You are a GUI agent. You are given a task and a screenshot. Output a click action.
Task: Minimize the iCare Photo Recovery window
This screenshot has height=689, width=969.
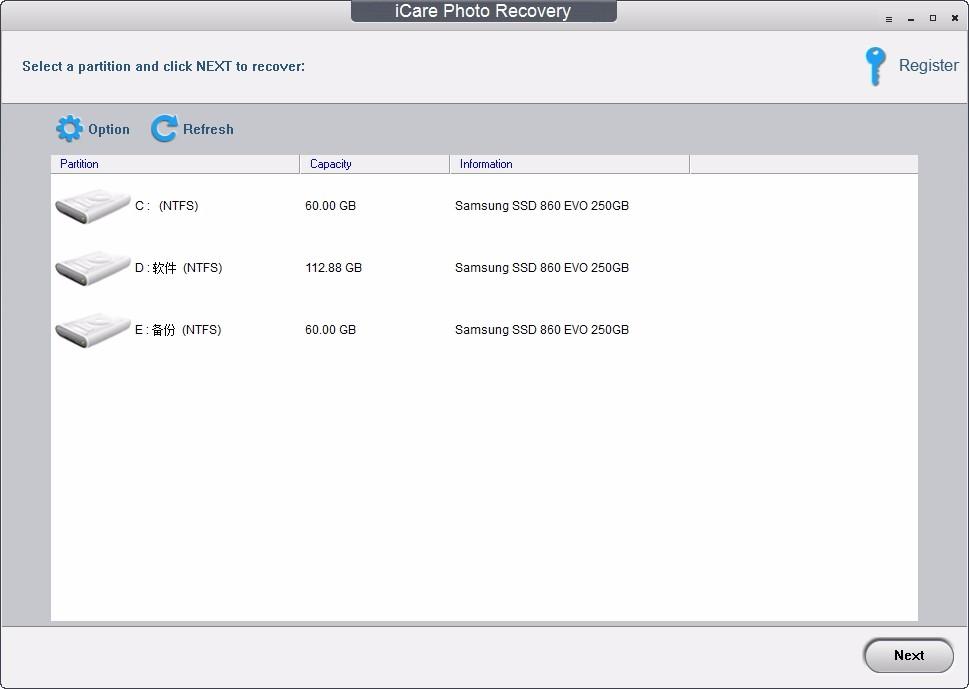911,19
